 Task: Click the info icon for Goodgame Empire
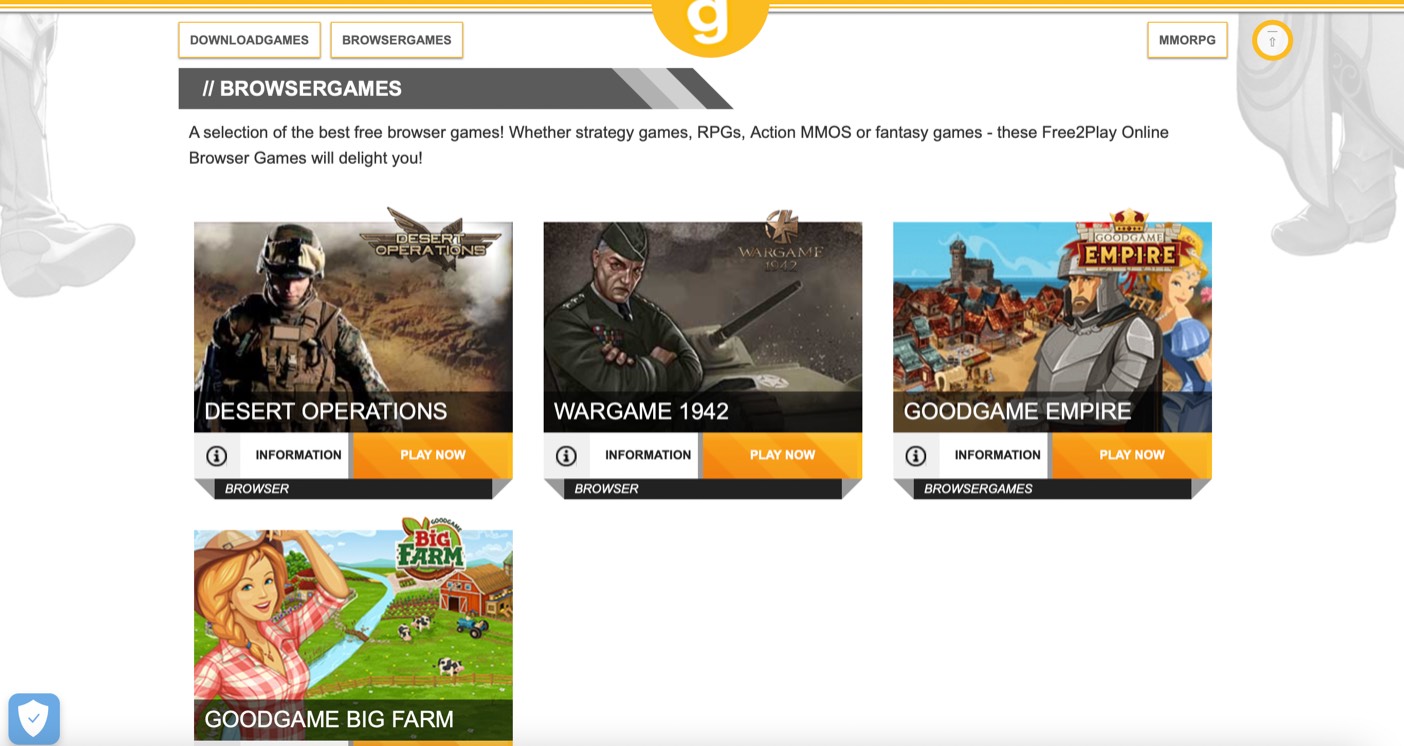(x=916, y=456)
